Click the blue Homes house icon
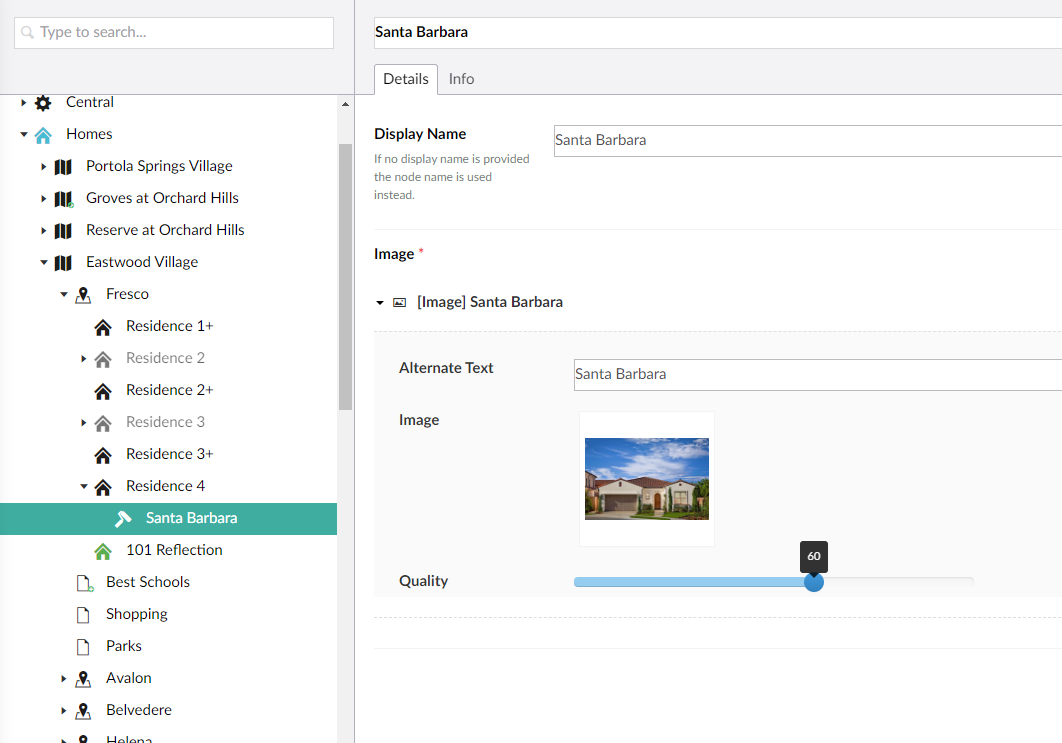The image size is (1062, 743). pyautogui.click(x=43, y=135)
